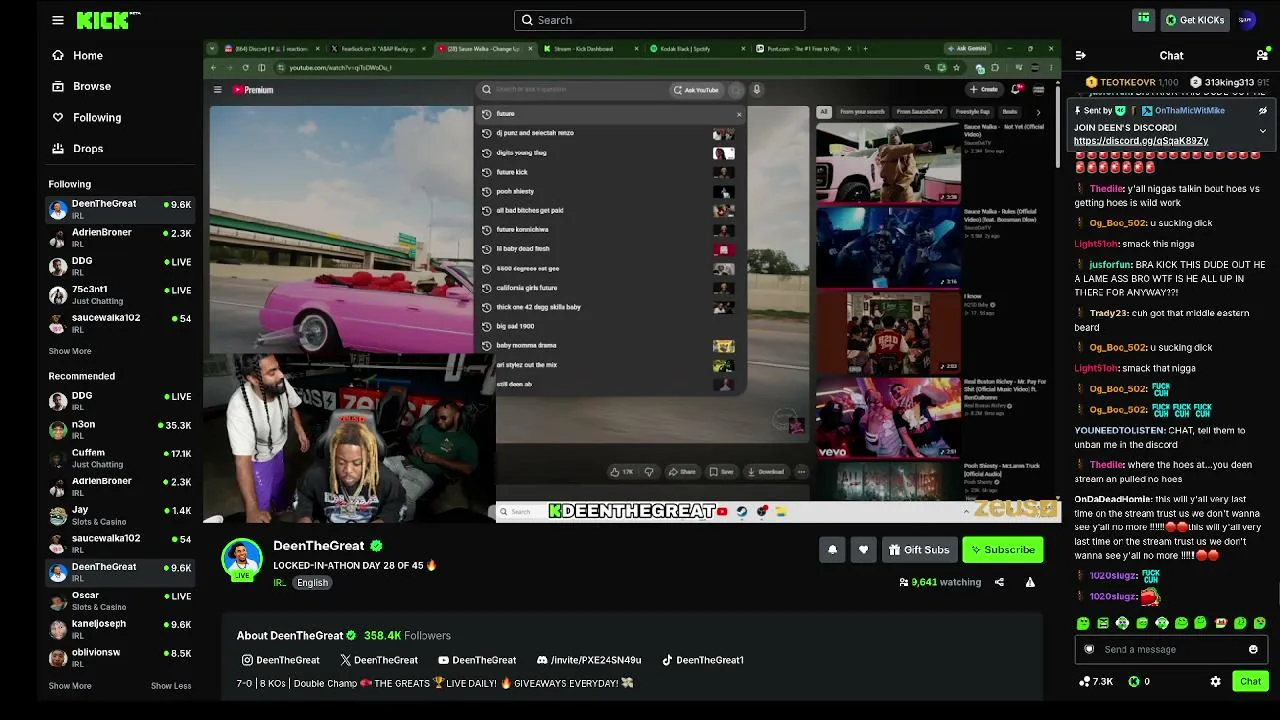Click the LOCKED-IN-ATHON DAY 28 OF 45 stream title
This screenshot has height=720, width=1280.
[x=355, y=566]
